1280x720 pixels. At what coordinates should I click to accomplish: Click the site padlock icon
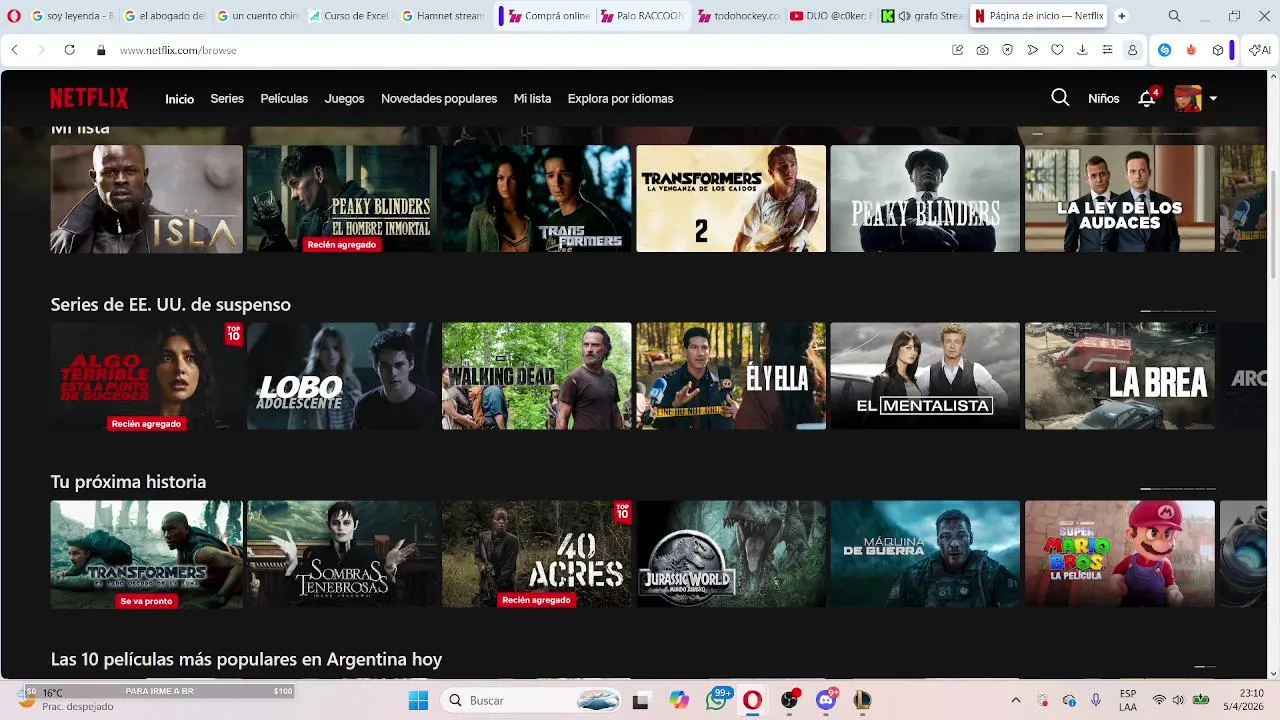coord(101,50)
